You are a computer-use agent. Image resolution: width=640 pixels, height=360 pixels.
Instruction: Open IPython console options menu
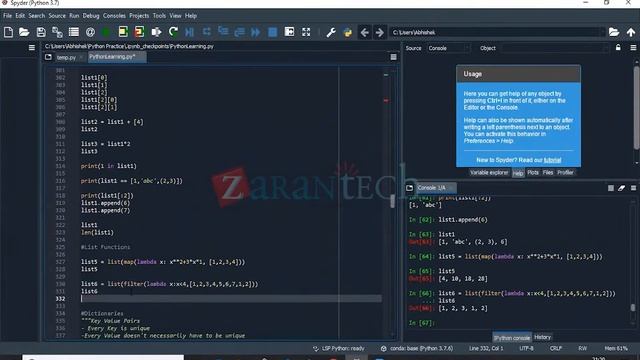tap(633, 188)
